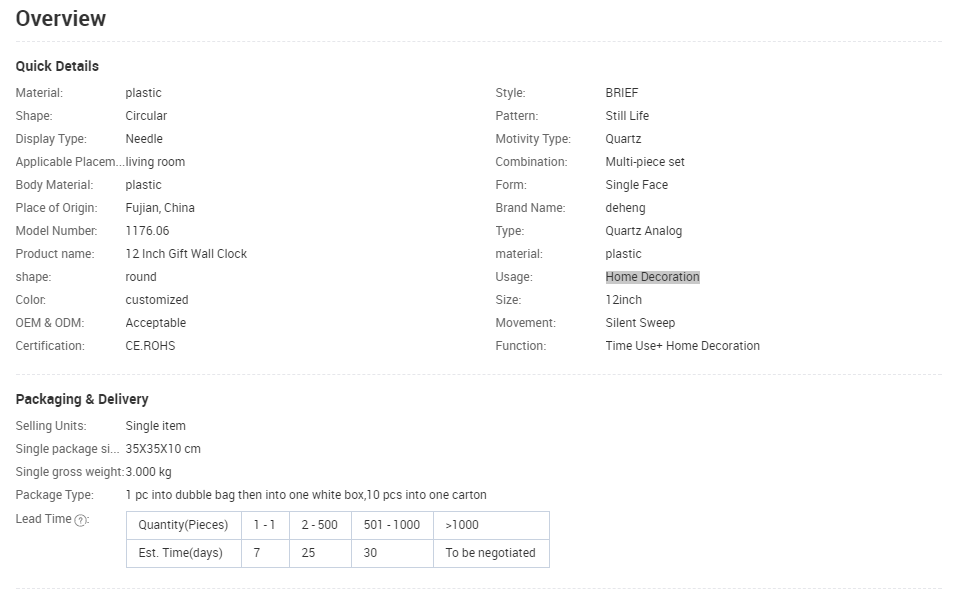Image resolution: width=958 pixels, height=591 pixels.
Task: Click the 12 Inch Gift Wall Clock product name
Action: click(x=186, y=254)
